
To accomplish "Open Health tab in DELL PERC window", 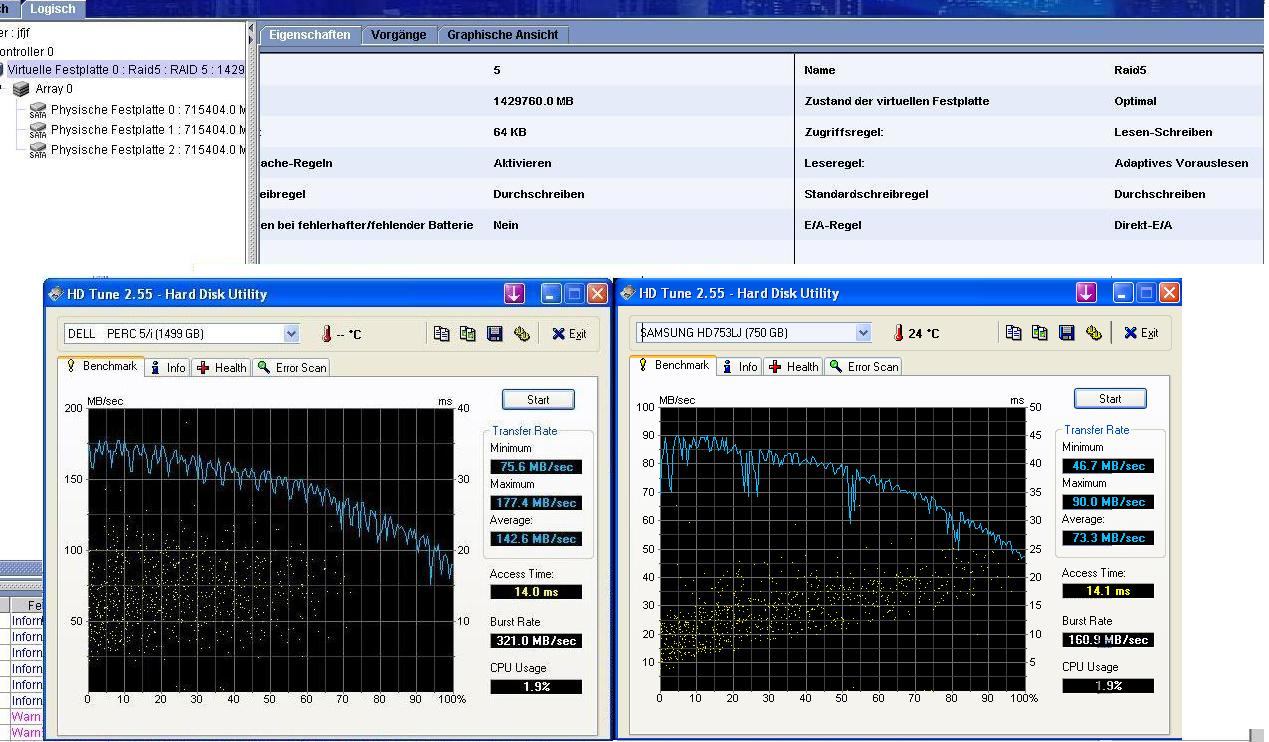I will pos(221,368).
